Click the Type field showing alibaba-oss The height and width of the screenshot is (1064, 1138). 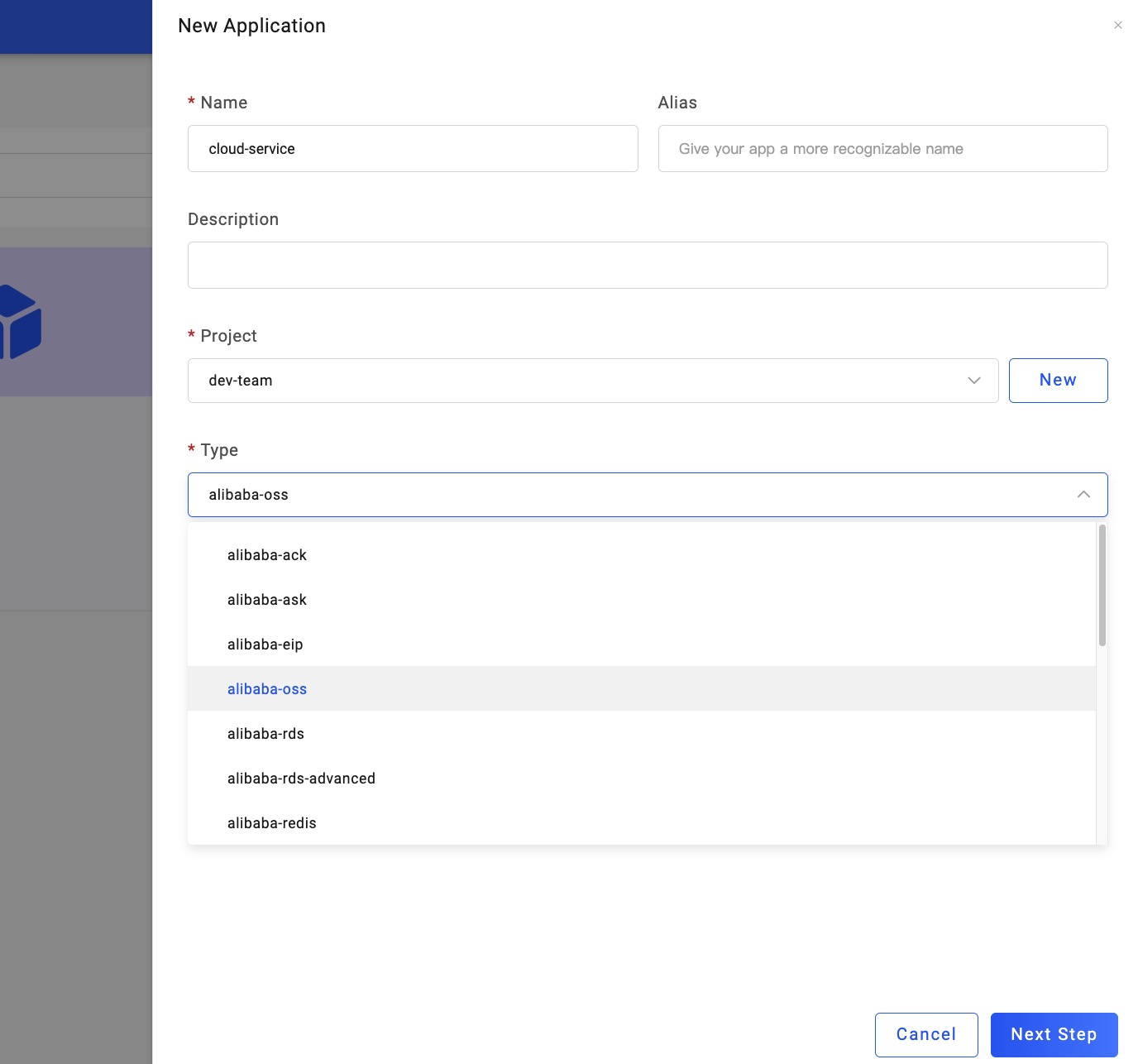[x=629, y=495]
